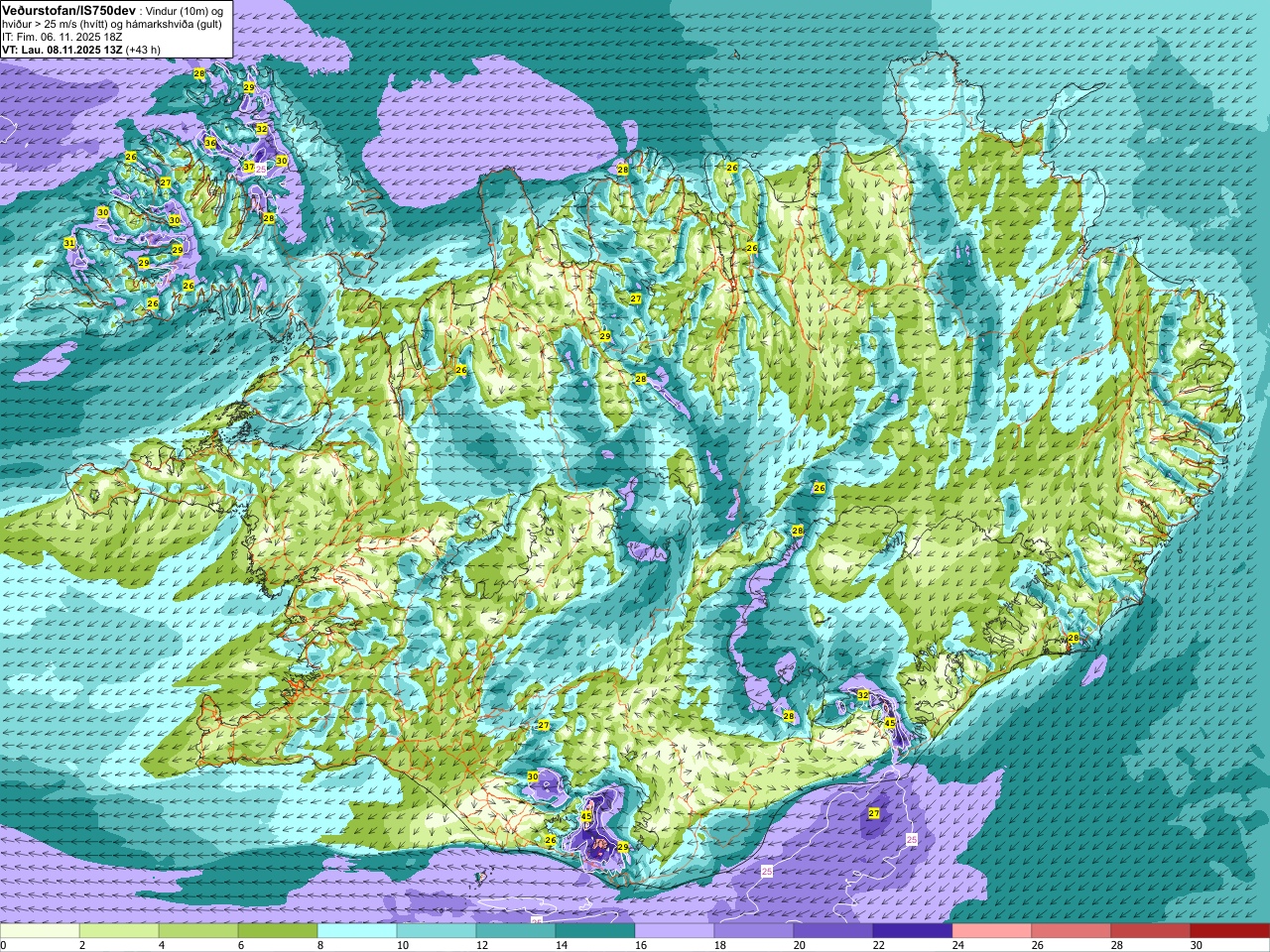Click the yellow gust label '37'
Screen dimensions: 1270x952
(248, 167)
